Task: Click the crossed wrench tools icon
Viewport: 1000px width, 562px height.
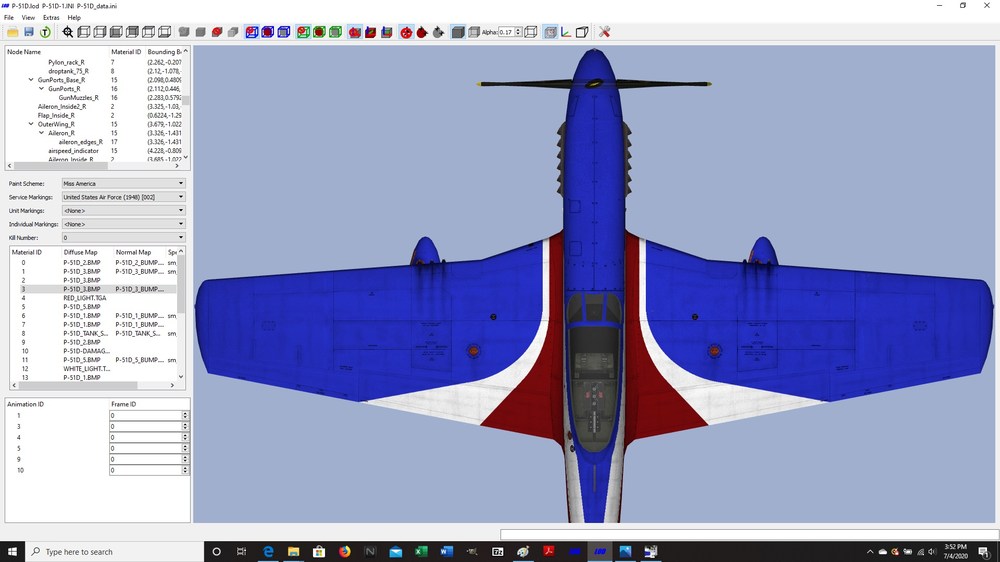Action: coord(604,32)
